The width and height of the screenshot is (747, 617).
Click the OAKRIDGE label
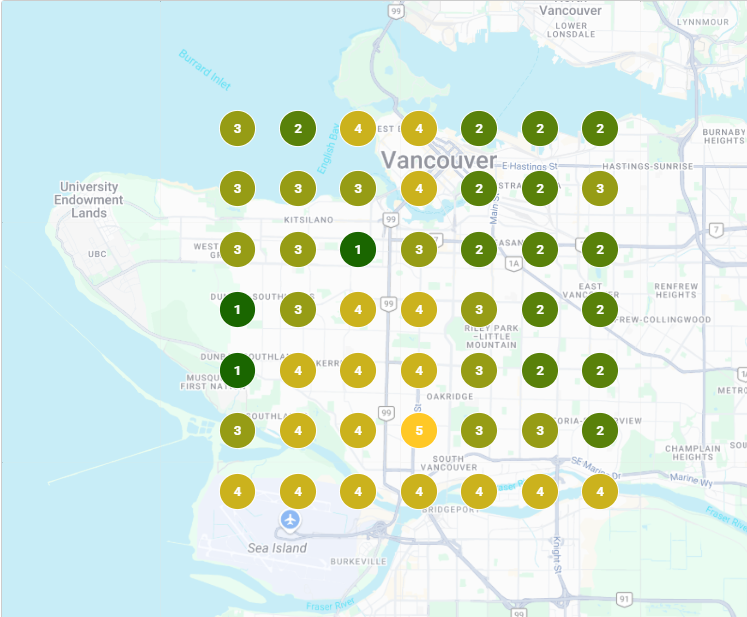click(x=450, y=396)
